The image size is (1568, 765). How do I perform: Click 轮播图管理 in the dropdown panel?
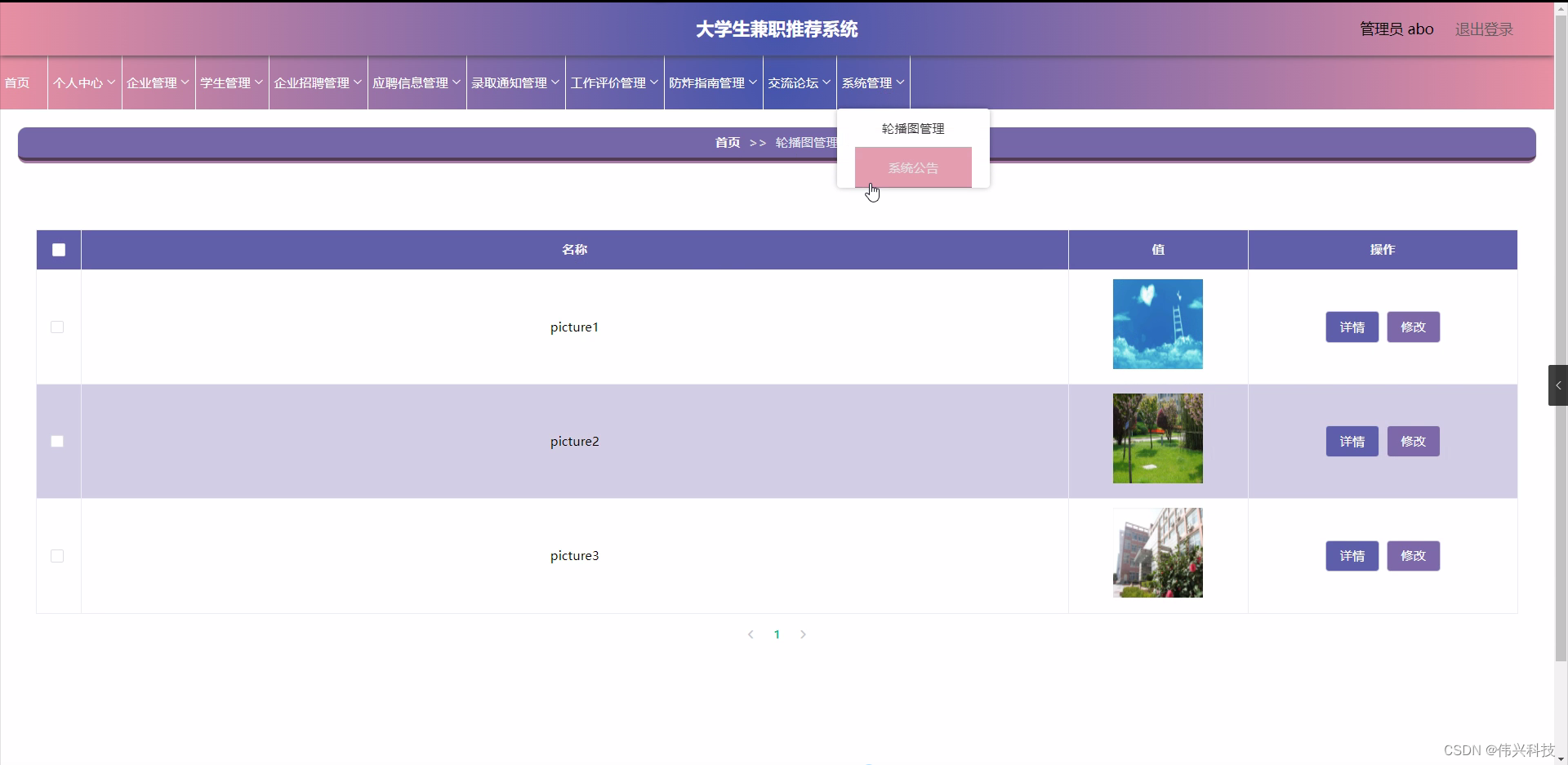point(912,128)
